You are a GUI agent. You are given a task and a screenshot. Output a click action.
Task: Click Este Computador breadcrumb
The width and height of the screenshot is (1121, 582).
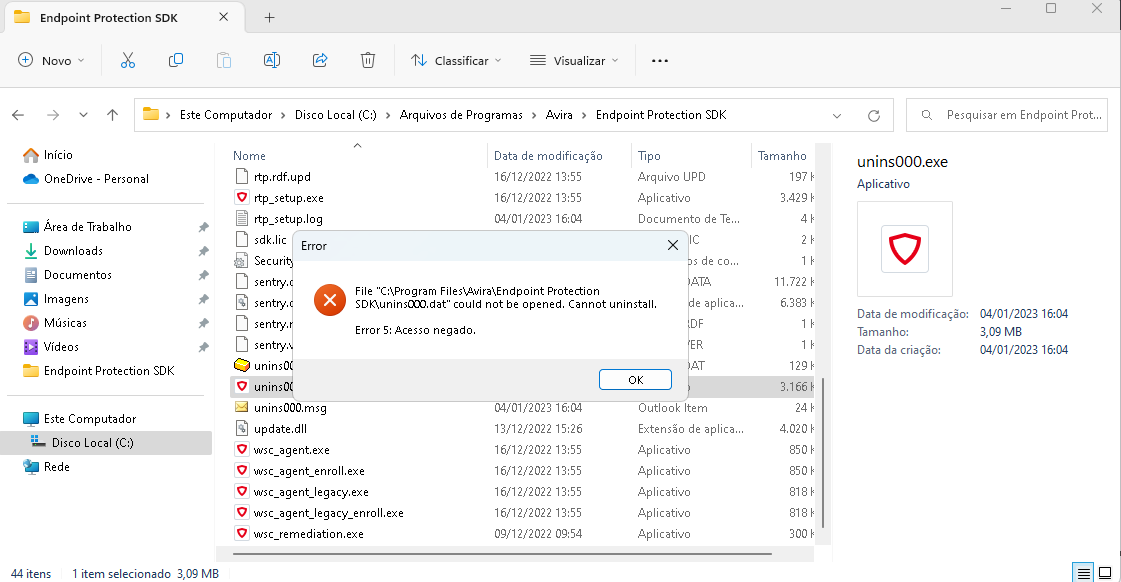[x=226, y=115]
